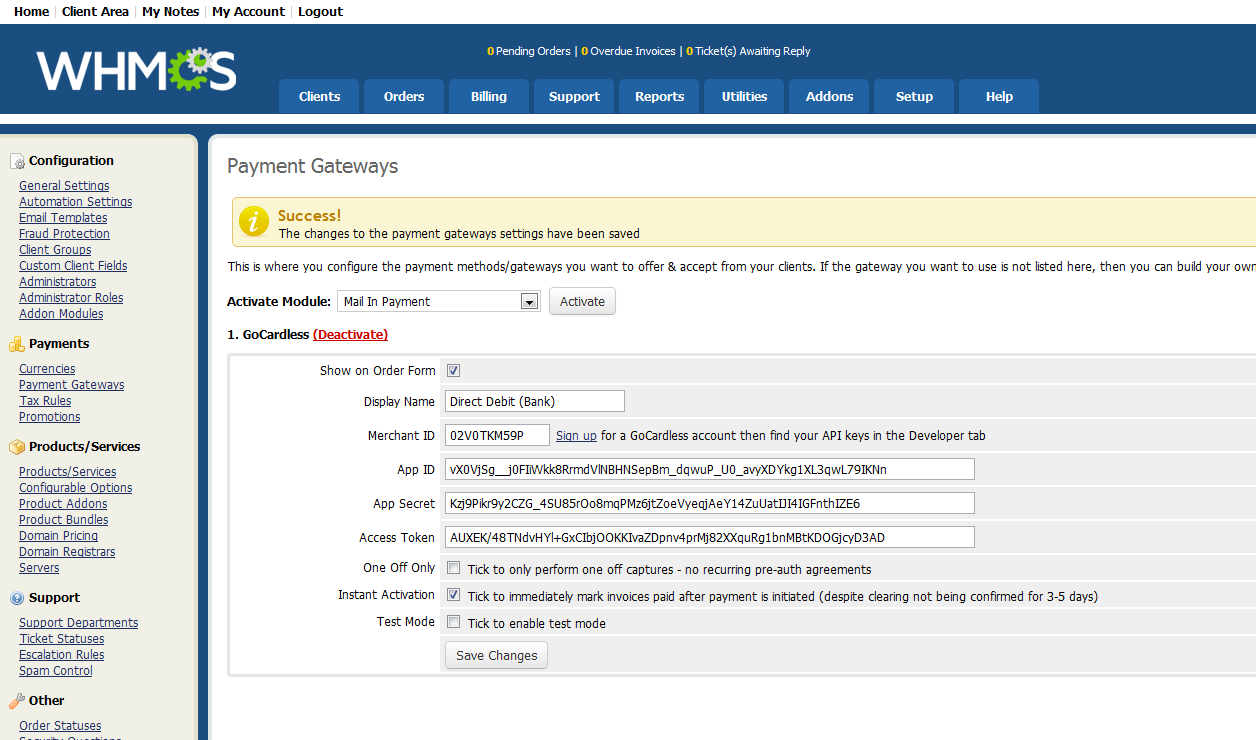Open the Clients tab
The image size is (1256, 740).
pos(320,97)
